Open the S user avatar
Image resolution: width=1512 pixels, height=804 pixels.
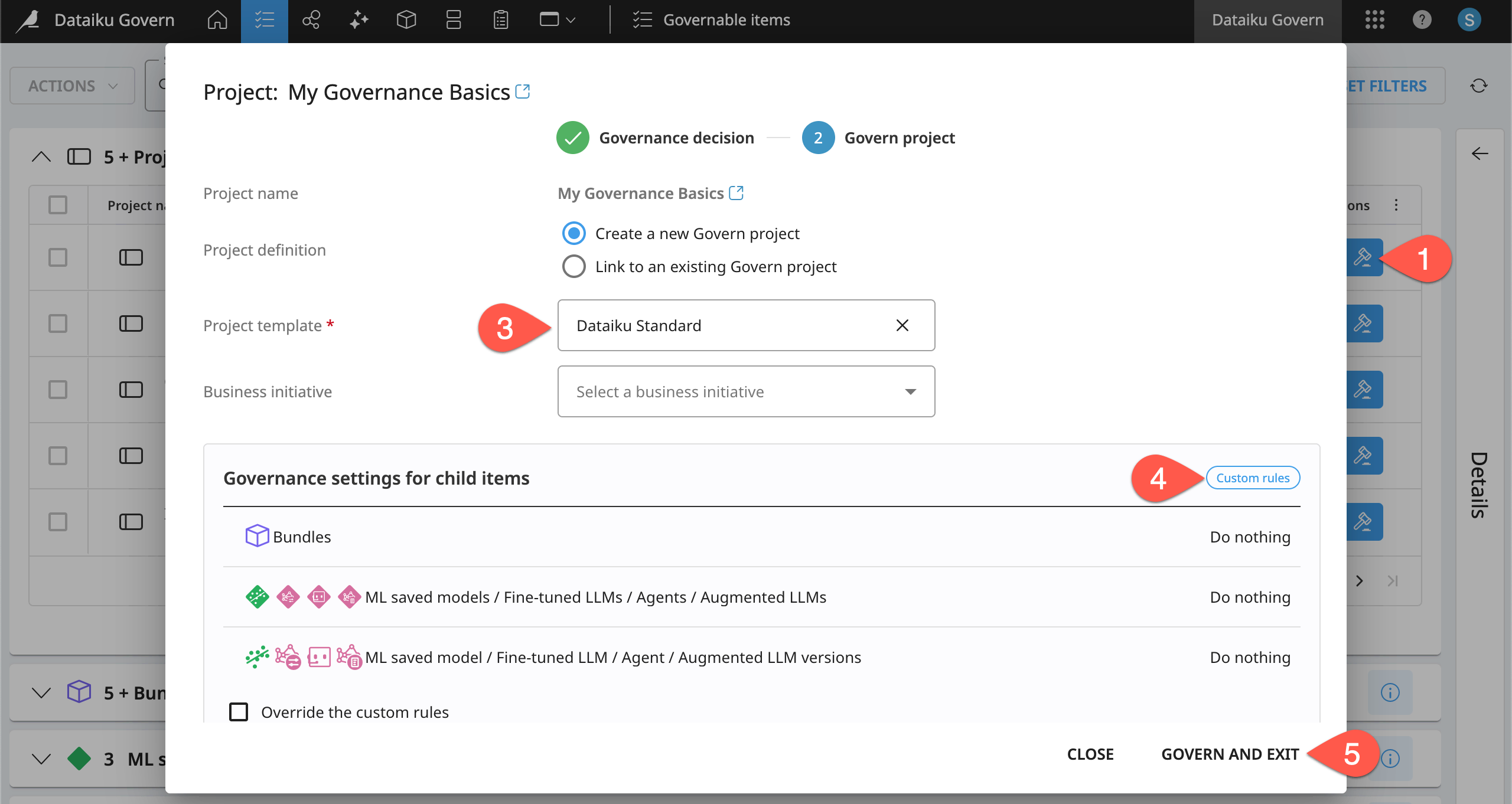point(1469,19)
